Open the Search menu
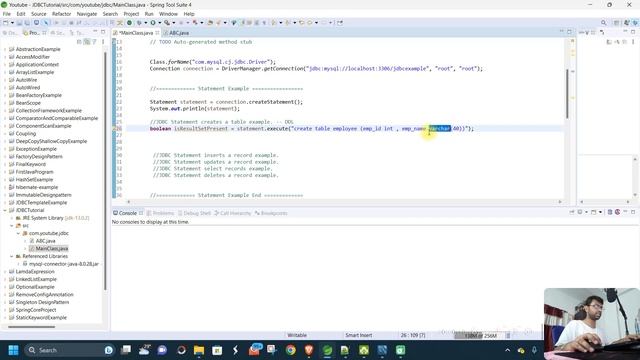 click(x=110, y=14)
